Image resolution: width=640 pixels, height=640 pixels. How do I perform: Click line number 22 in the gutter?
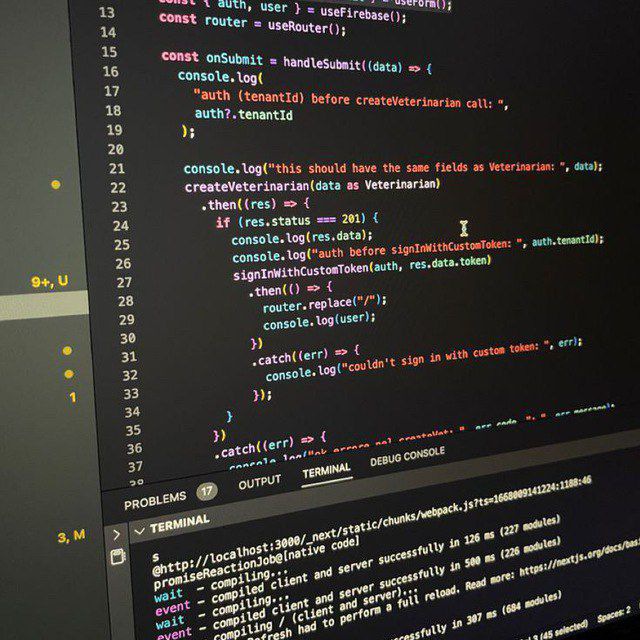[x=118, y=188]
